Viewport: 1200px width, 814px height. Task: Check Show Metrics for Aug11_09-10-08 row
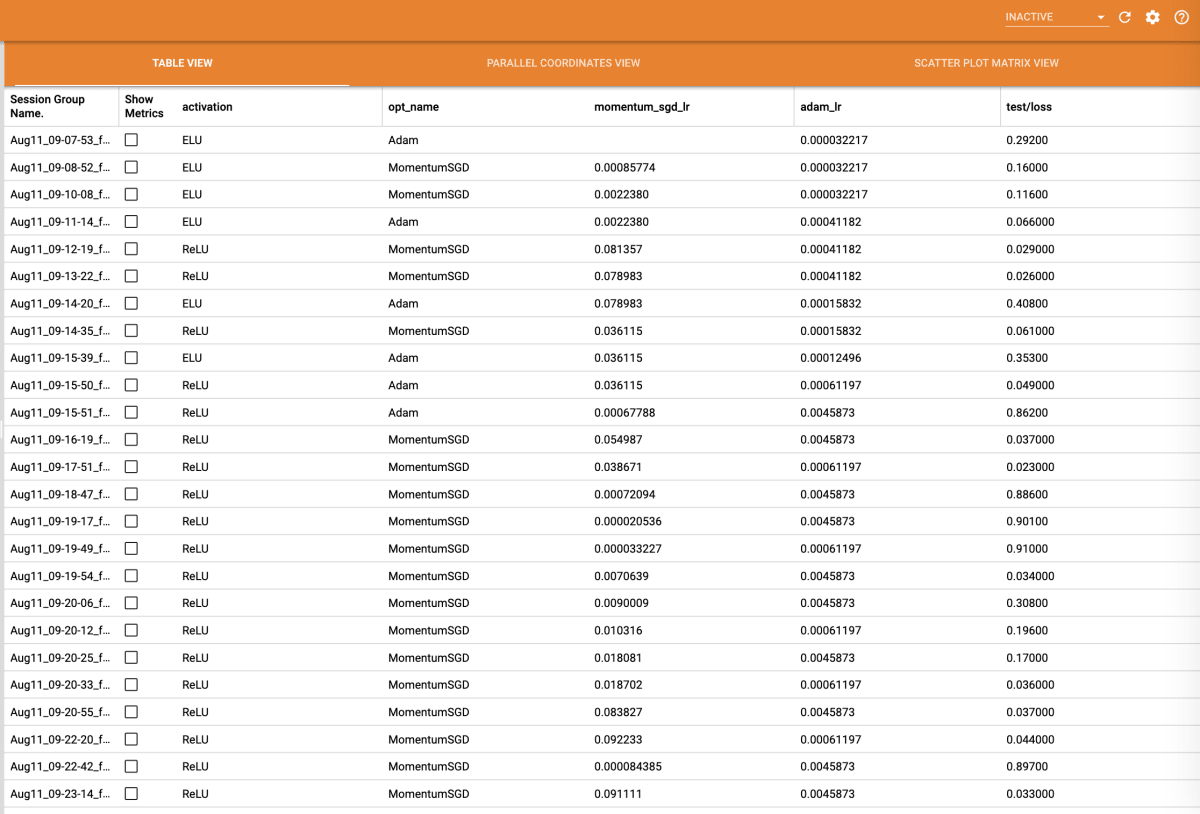point(131,194)
